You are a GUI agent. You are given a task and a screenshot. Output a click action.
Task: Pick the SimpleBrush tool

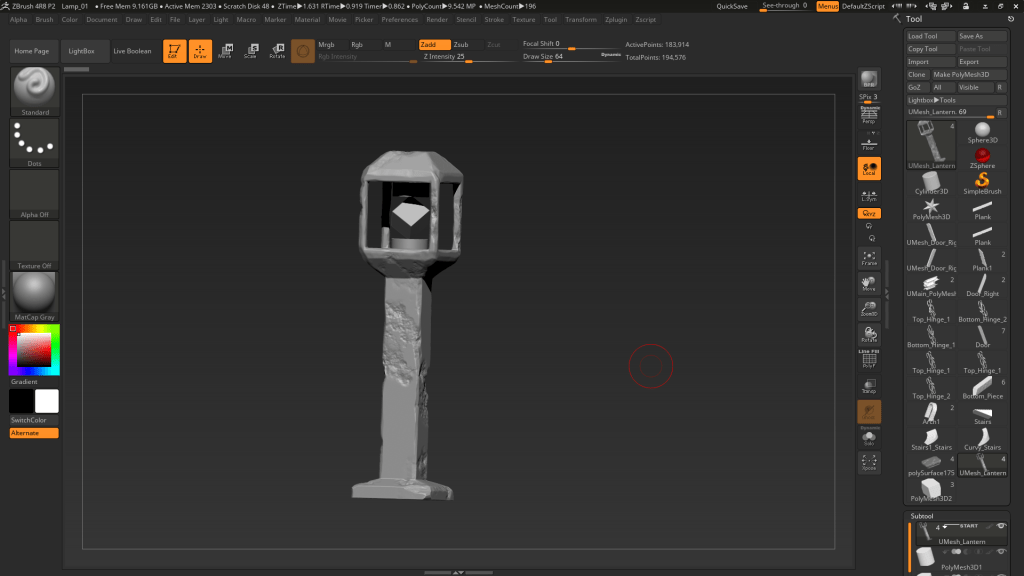point(982,181)
